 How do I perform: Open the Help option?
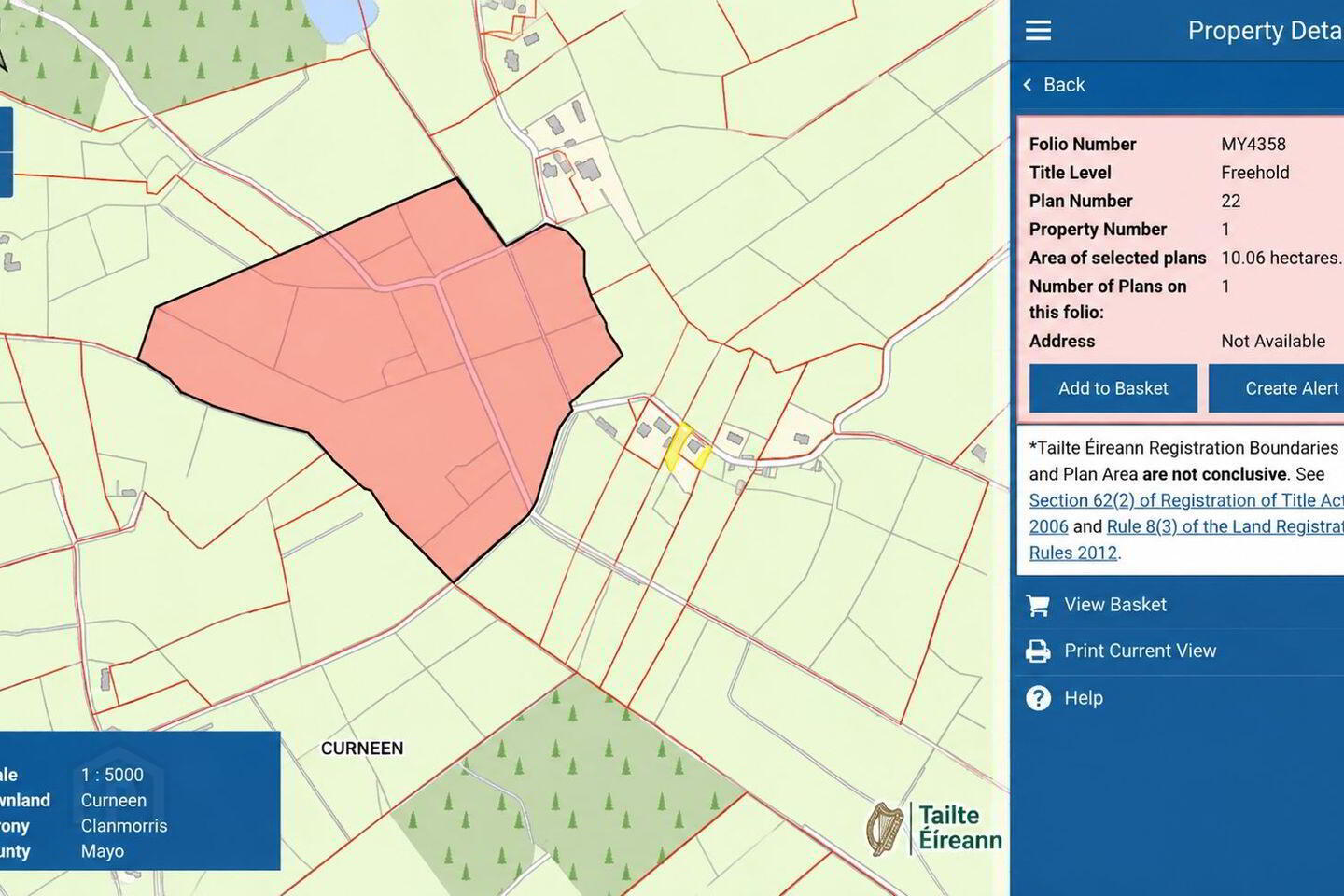click(1084, 698)
